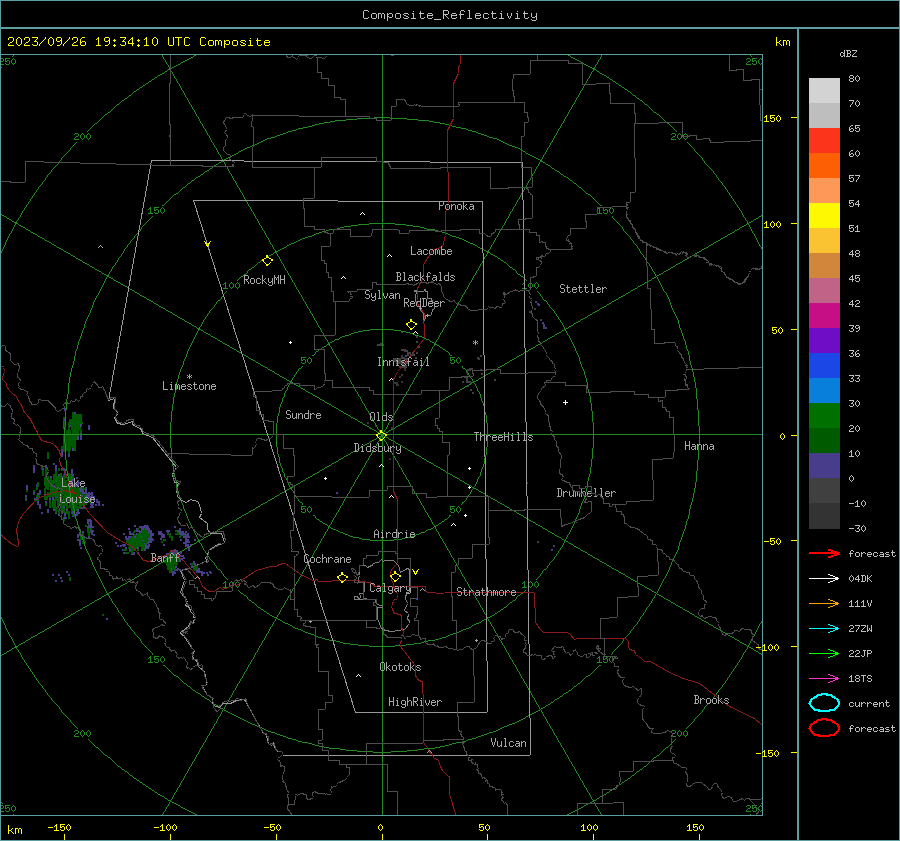Select the orange 57–60 dBZ swatch
Screen dimensions: 900x841
824,166
